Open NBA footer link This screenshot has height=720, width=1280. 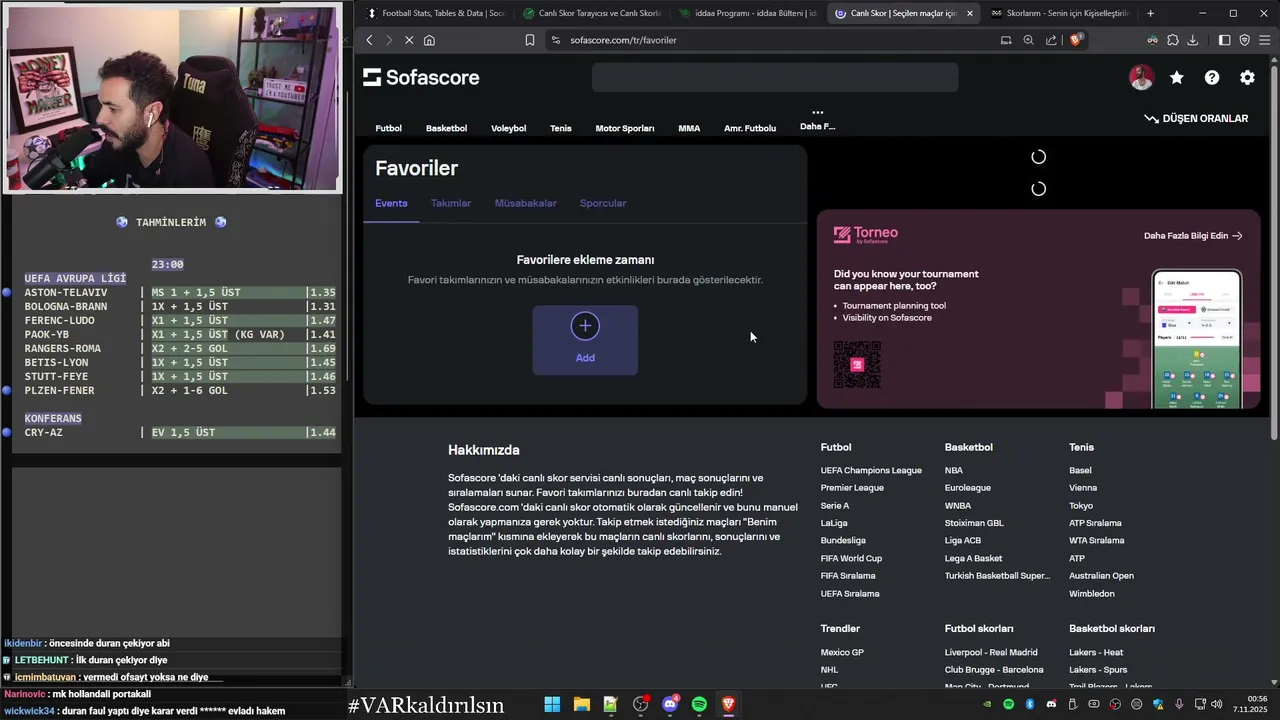coord(954,470)
